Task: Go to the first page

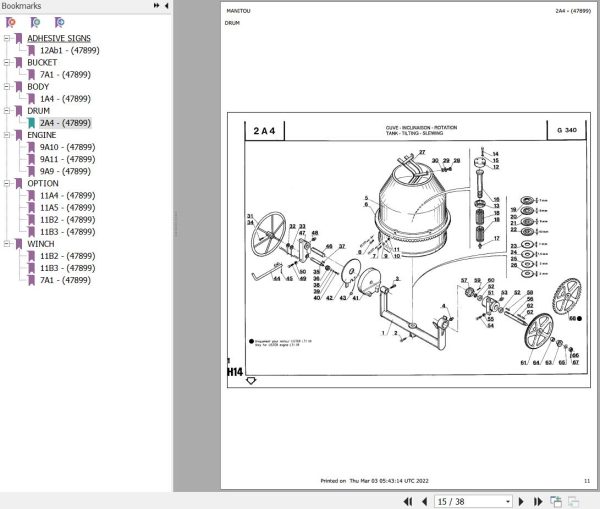Action: pos(408,501)
